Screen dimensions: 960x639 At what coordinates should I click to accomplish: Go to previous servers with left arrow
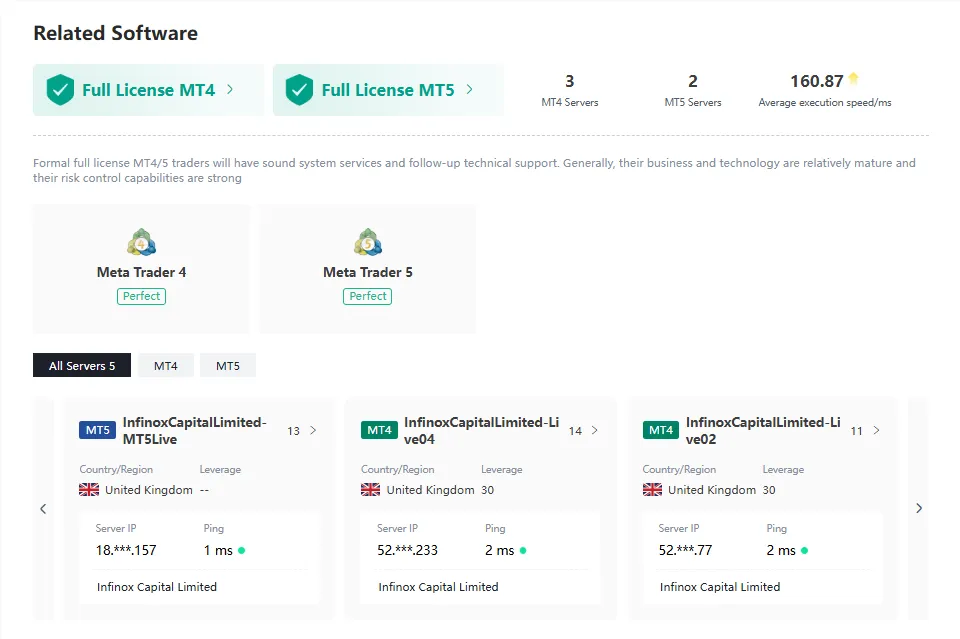43,509
